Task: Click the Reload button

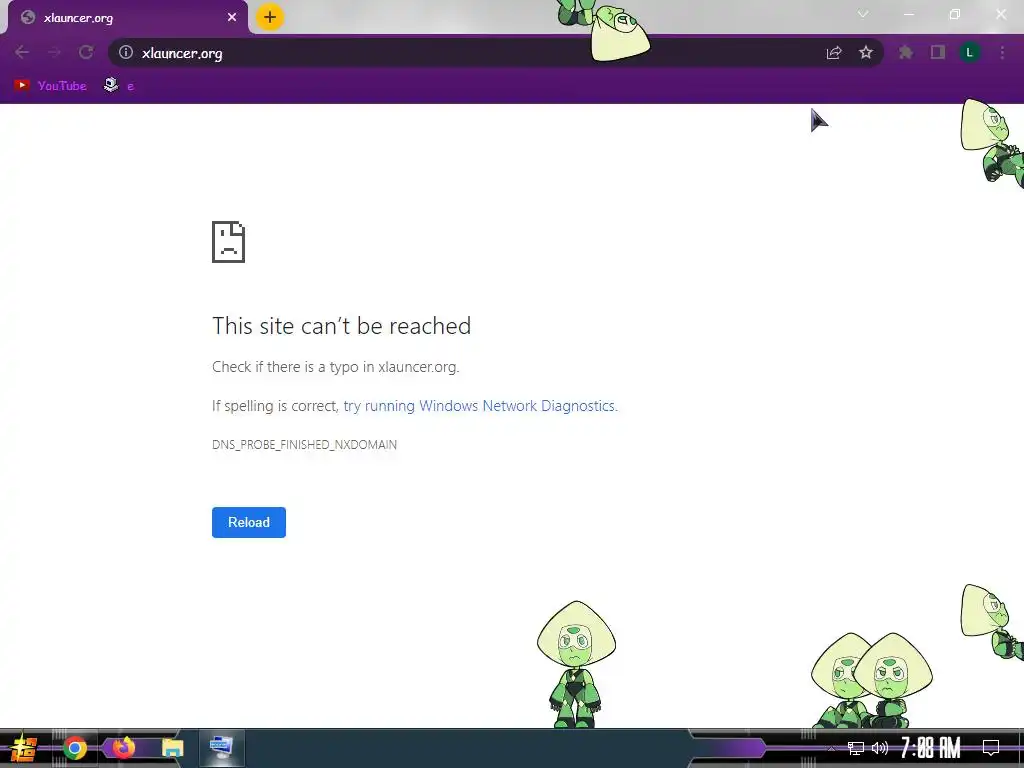Action: click(249, 522)
